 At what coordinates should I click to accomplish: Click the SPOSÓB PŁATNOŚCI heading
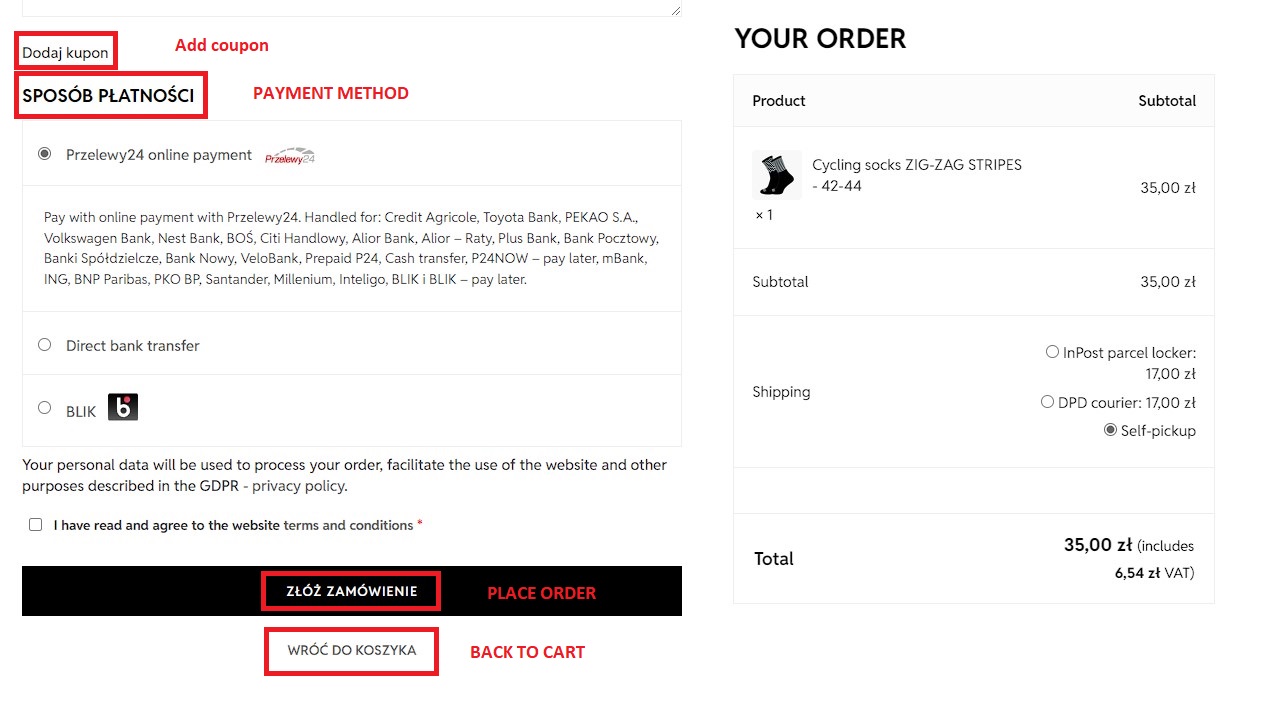coord(108,96)
